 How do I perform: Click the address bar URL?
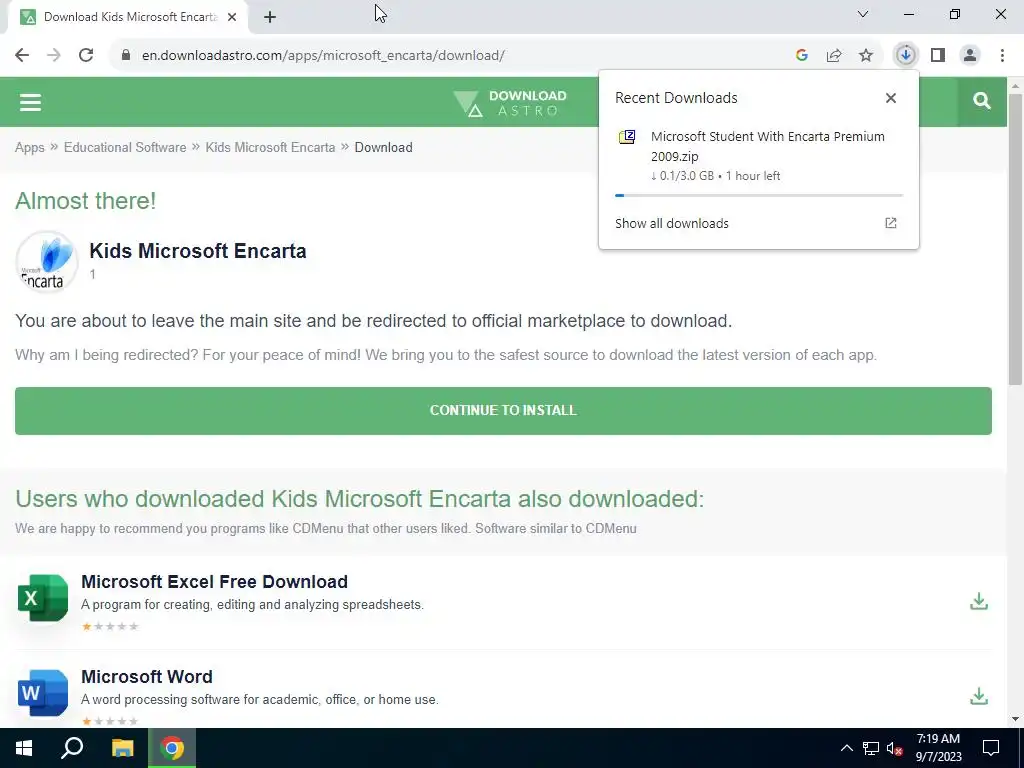(323, 56)
